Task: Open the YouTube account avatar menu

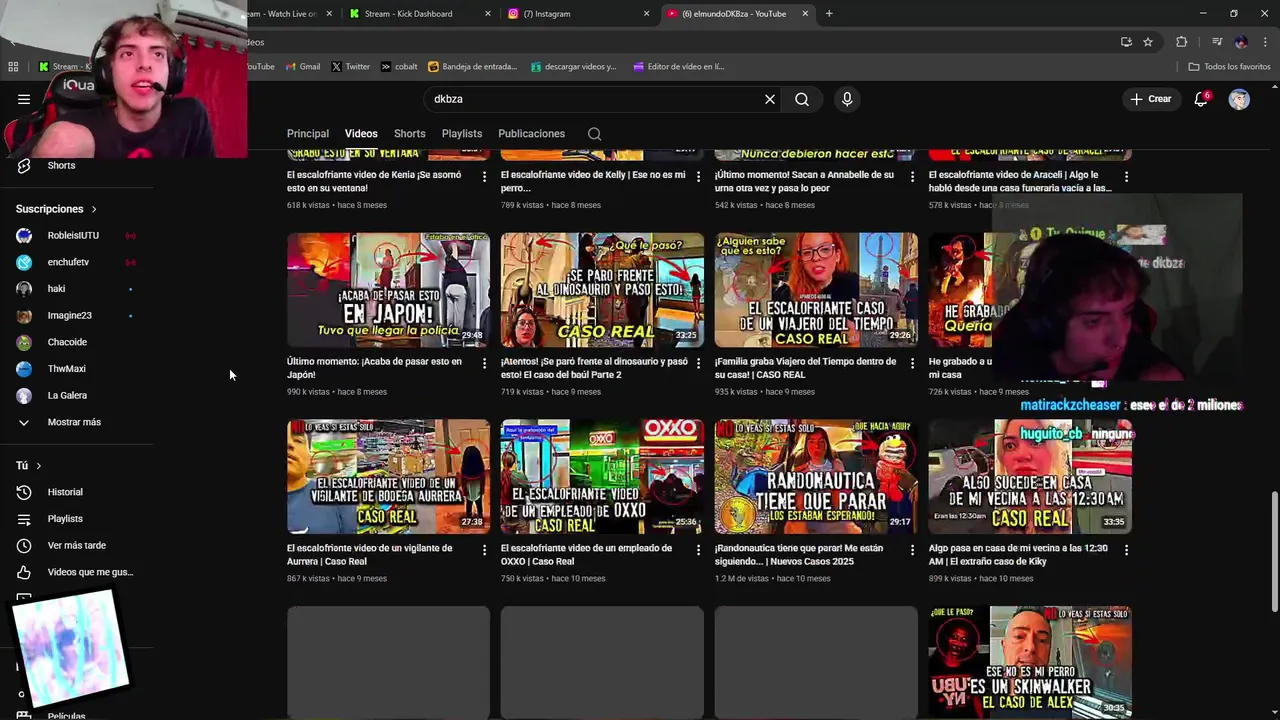Action: (x=1239, y=99)
